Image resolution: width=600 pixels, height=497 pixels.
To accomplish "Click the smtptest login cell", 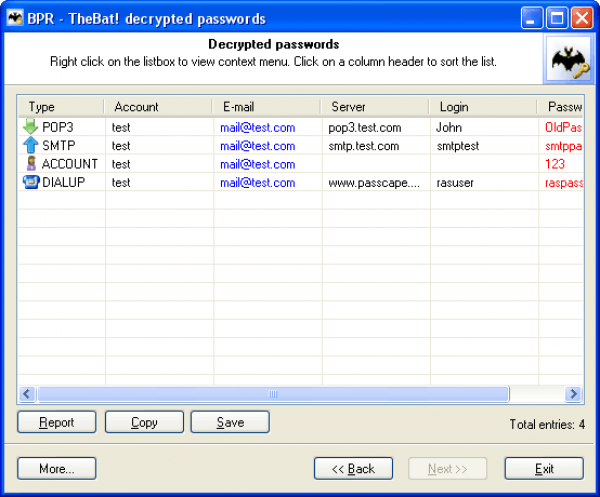I will (458, 146).
